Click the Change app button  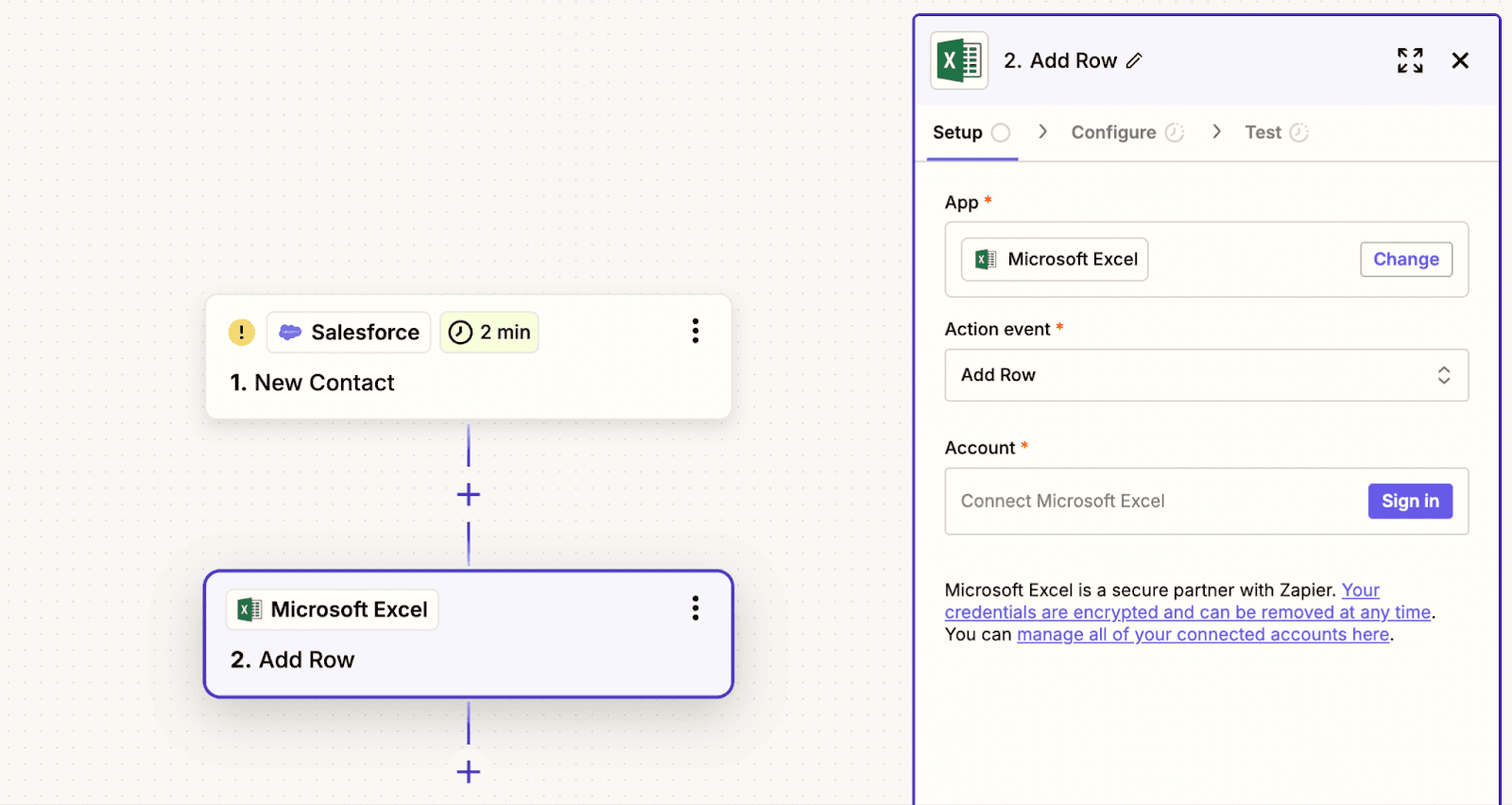coord(1406,259)
